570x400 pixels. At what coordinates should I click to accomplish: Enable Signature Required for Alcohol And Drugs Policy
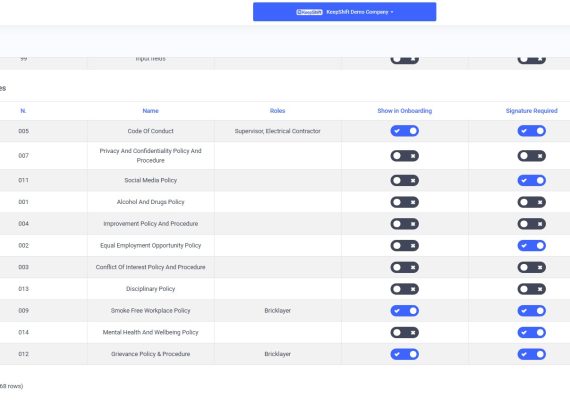(531, 202)
